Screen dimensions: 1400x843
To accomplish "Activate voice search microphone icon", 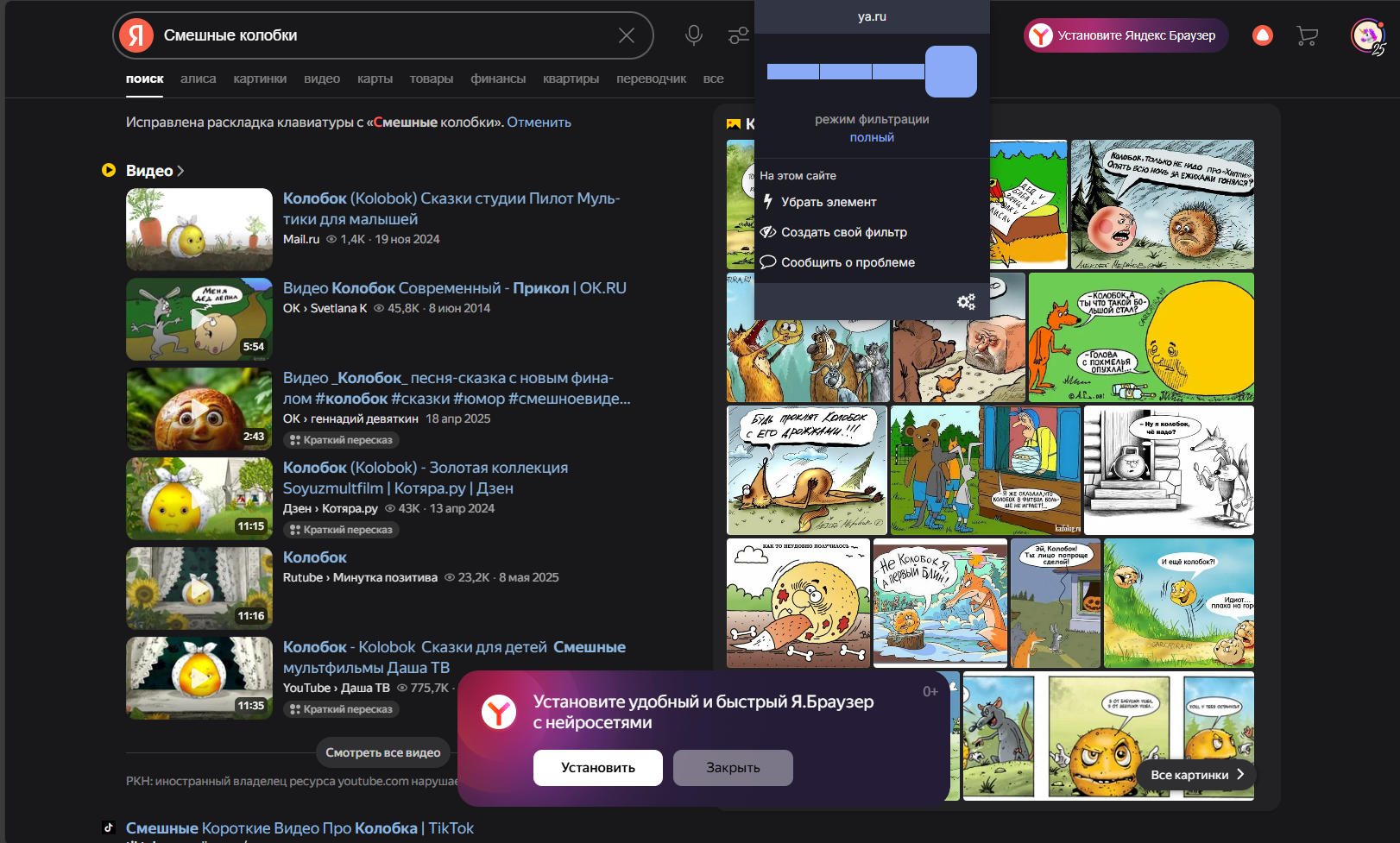I will (x=694, y=35).
